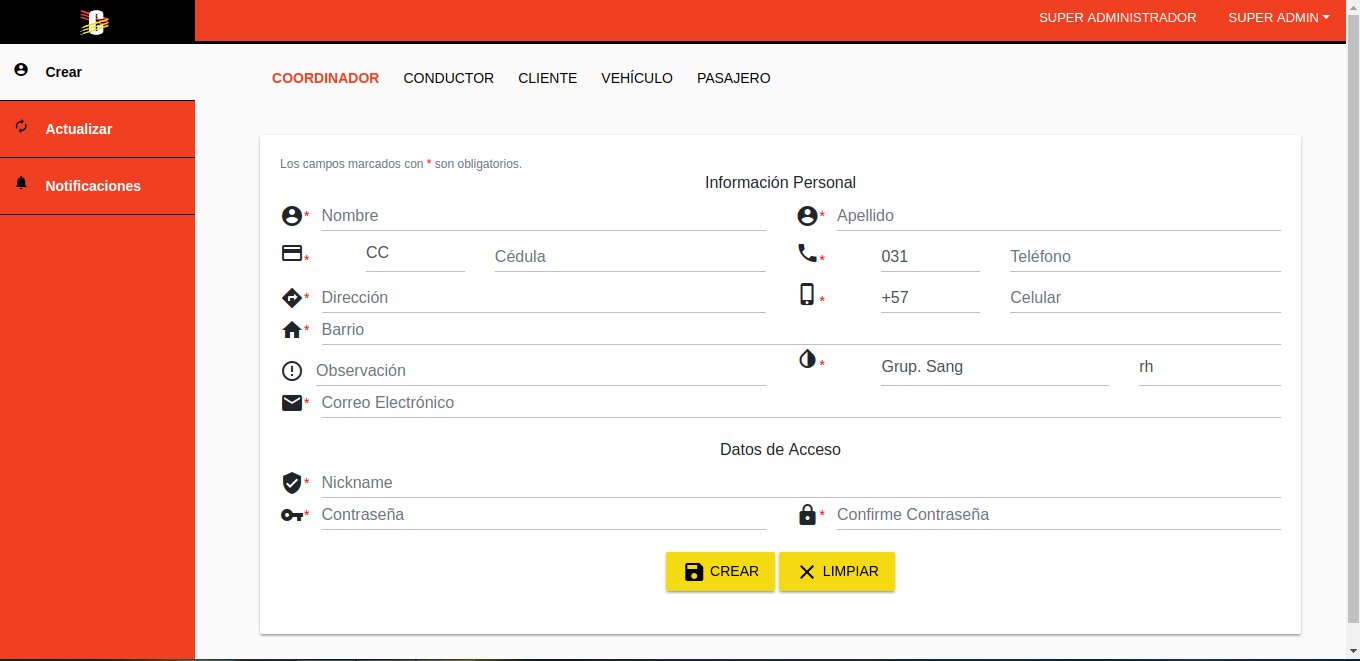Image resolution: width=1360 pixels, height=661 pixels.
Task: Focus the Nickname input field
Action: coord(801,483)
